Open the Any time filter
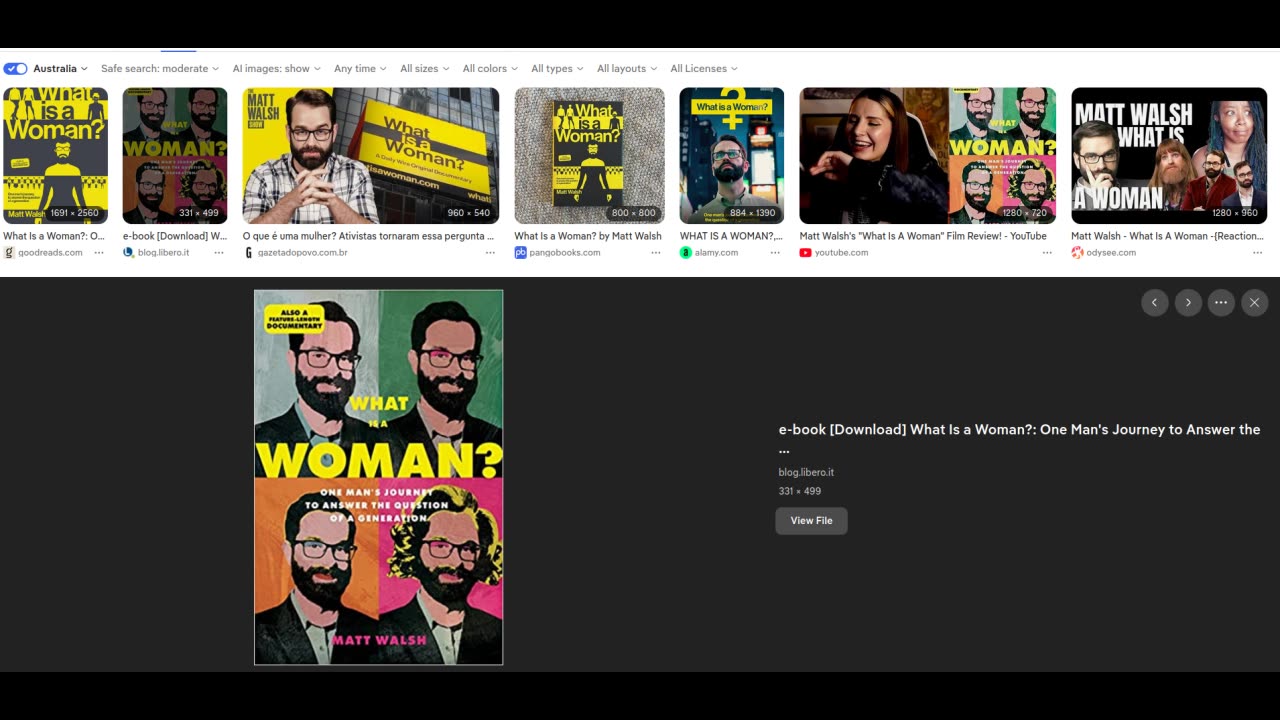 point(360,69)
